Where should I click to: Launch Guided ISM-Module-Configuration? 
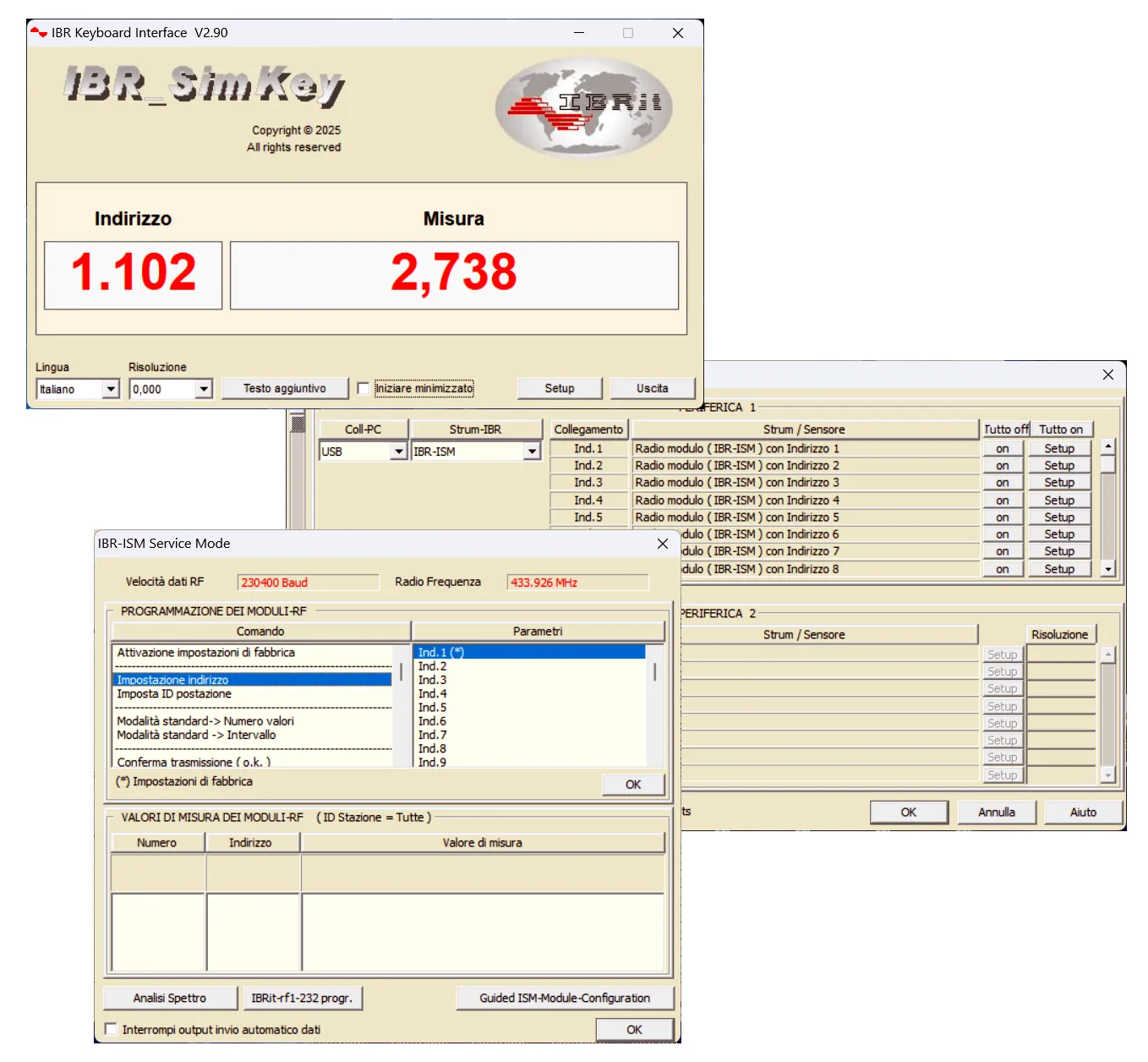(565, 999)
